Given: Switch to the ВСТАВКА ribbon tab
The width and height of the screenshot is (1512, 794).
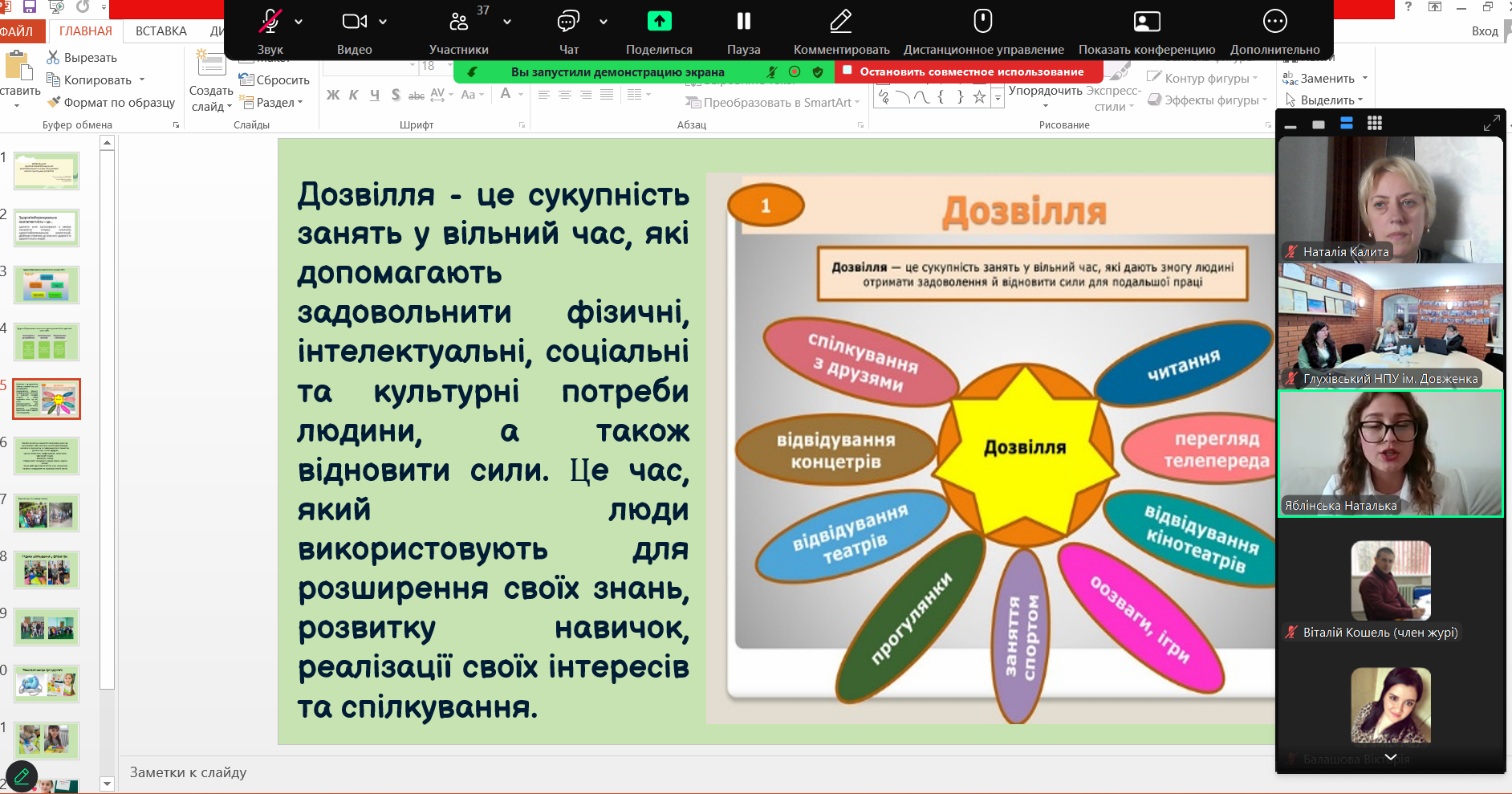Looking at the screenshot, I should click(x=161, y=31).
